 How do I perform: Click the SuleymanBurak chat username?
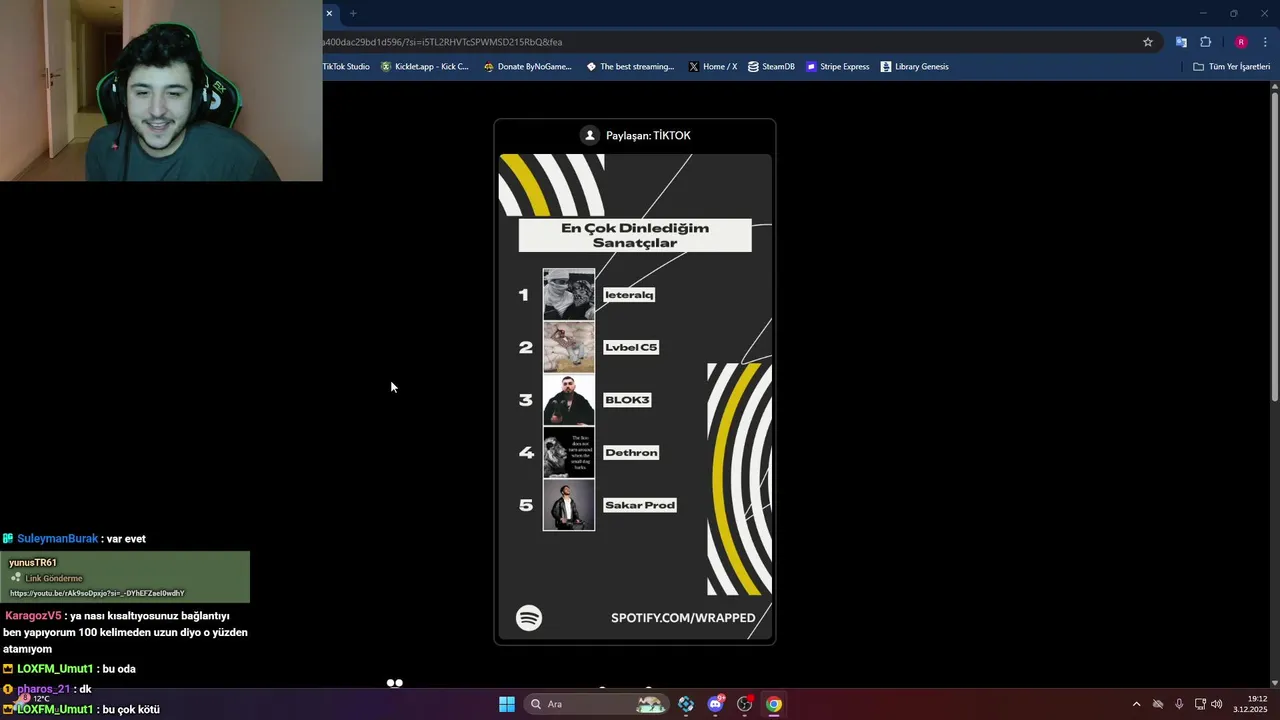[58, 539]
